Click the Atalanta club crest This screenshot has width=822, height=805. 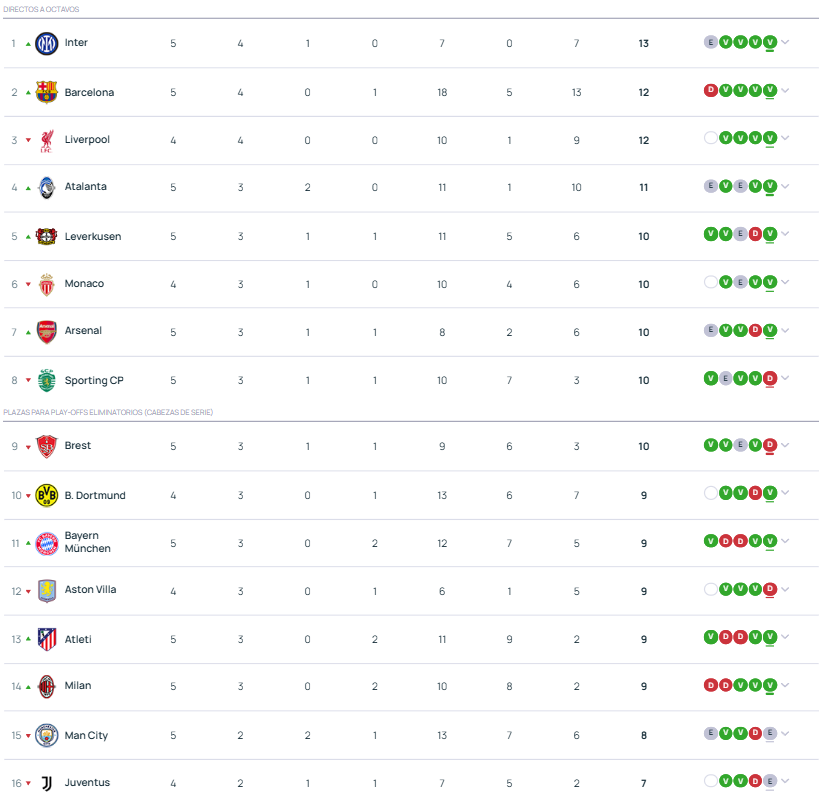46,188
